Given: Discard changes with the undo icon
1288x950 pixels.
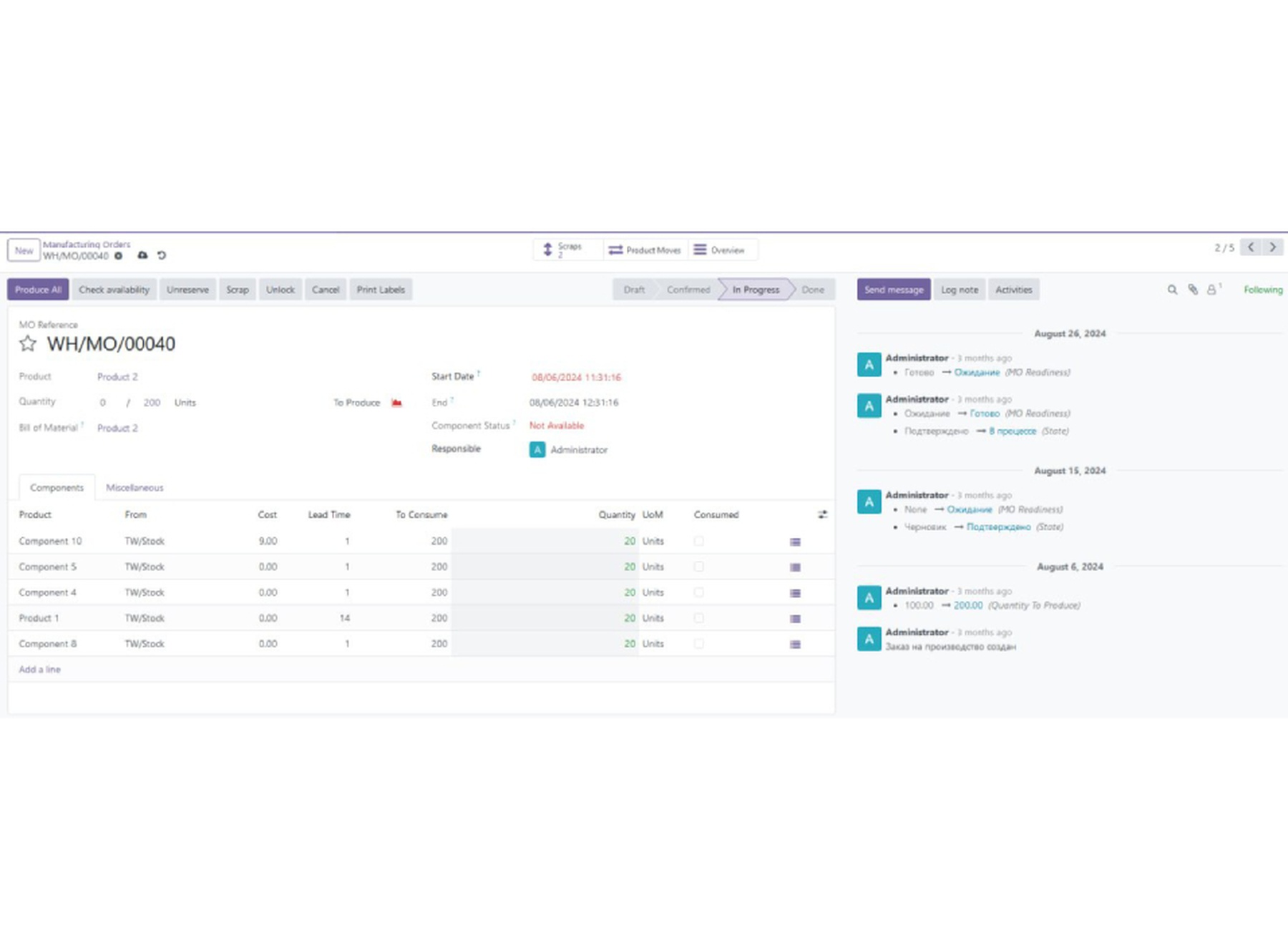Looking at the screenshot, I should coord(162,255).
